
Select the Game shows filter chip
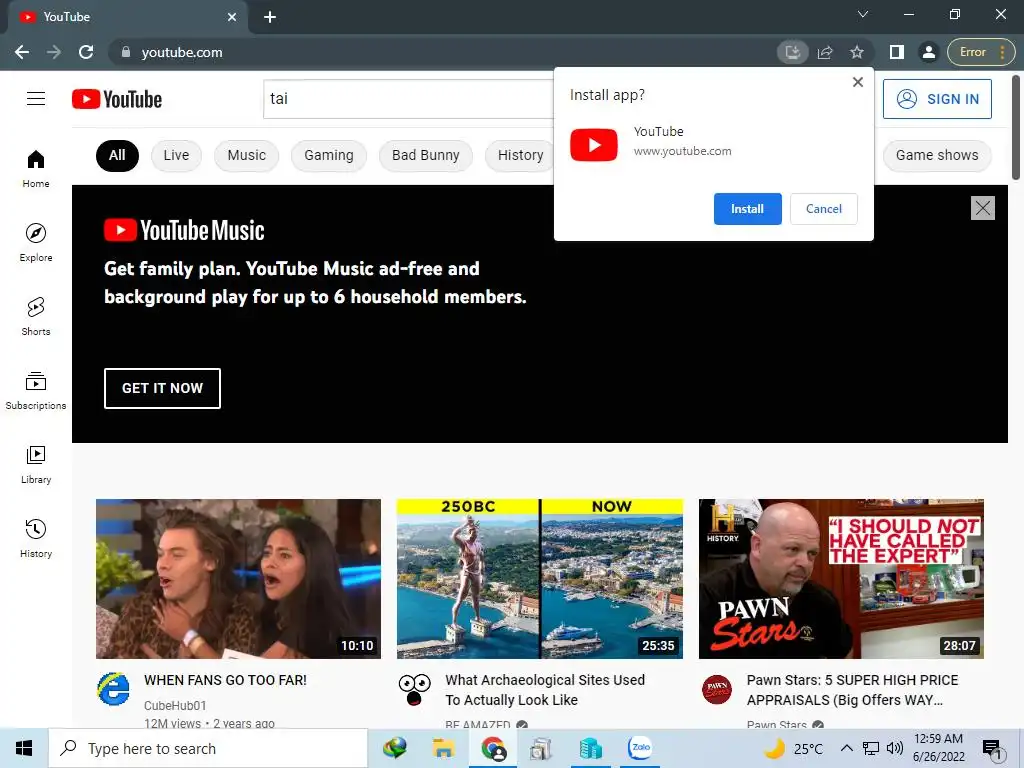point(936,155)
